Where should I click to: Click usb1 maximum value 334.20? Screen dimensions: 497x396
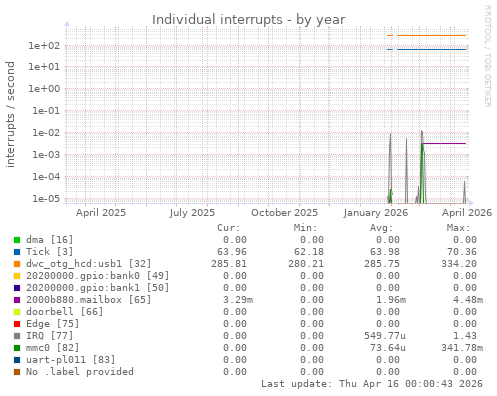pos(459,264)
